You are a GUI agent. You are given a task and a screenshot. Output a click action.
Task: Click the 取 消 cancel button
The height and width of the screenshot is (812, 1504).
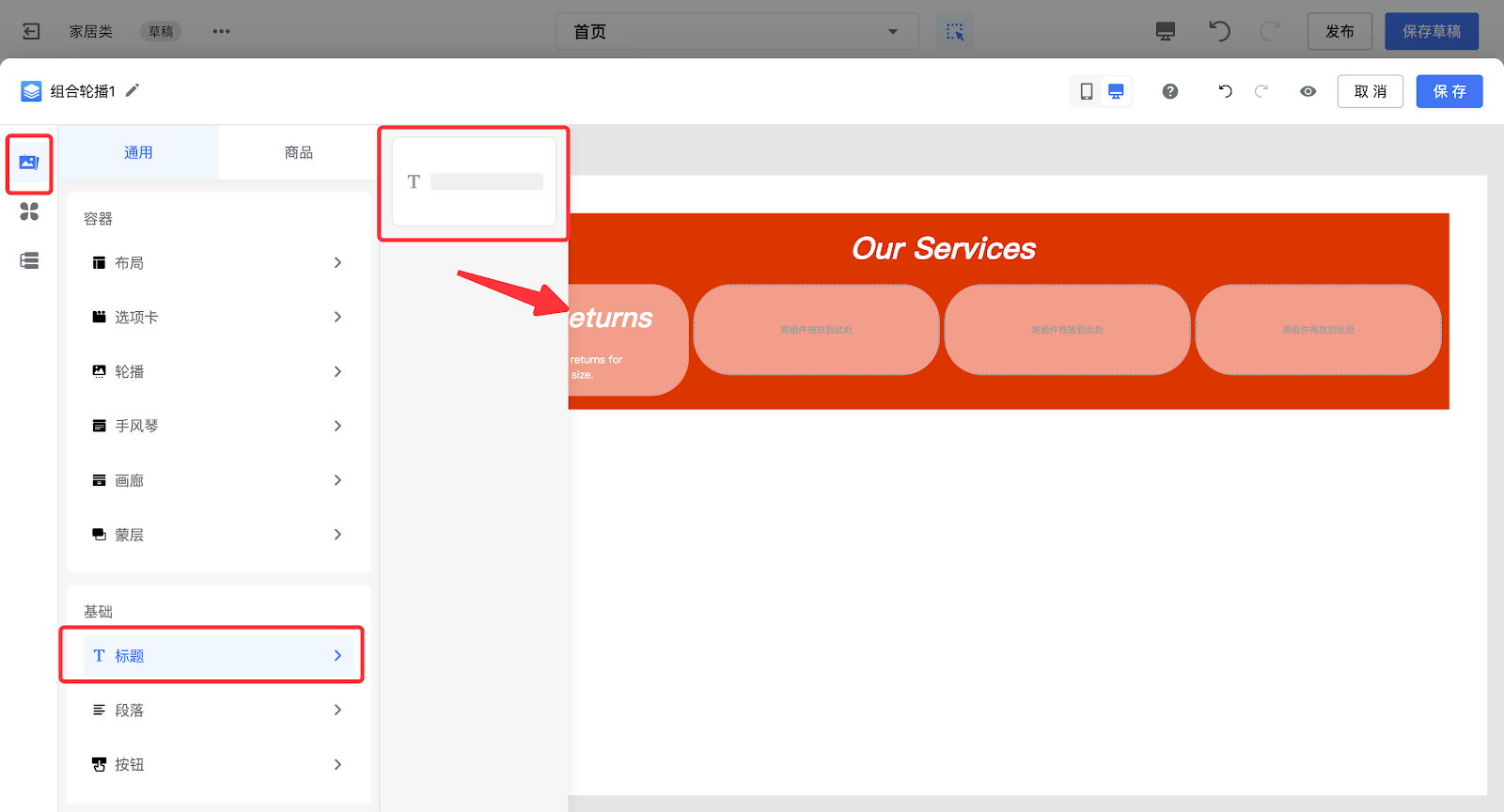coord(1370,91)
